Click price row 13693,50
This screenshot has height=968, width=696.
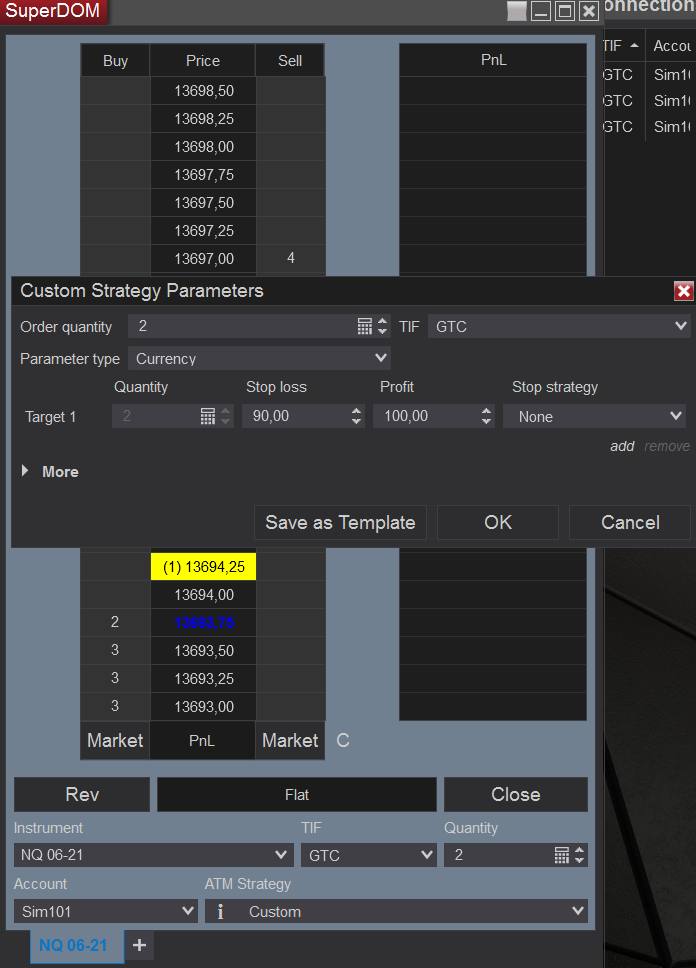click(204, 651)
